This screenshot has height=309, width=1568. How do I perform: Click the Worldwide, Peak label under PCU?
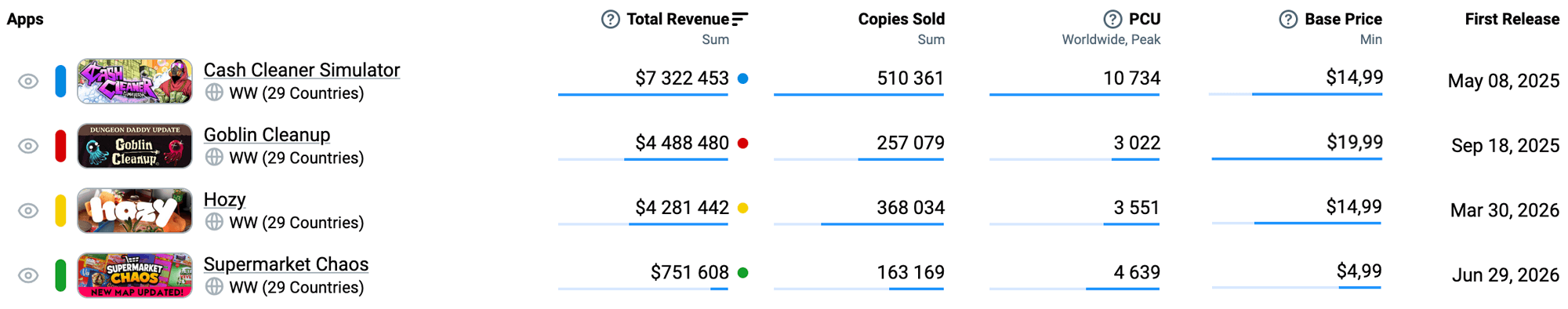pos(1111,40)
